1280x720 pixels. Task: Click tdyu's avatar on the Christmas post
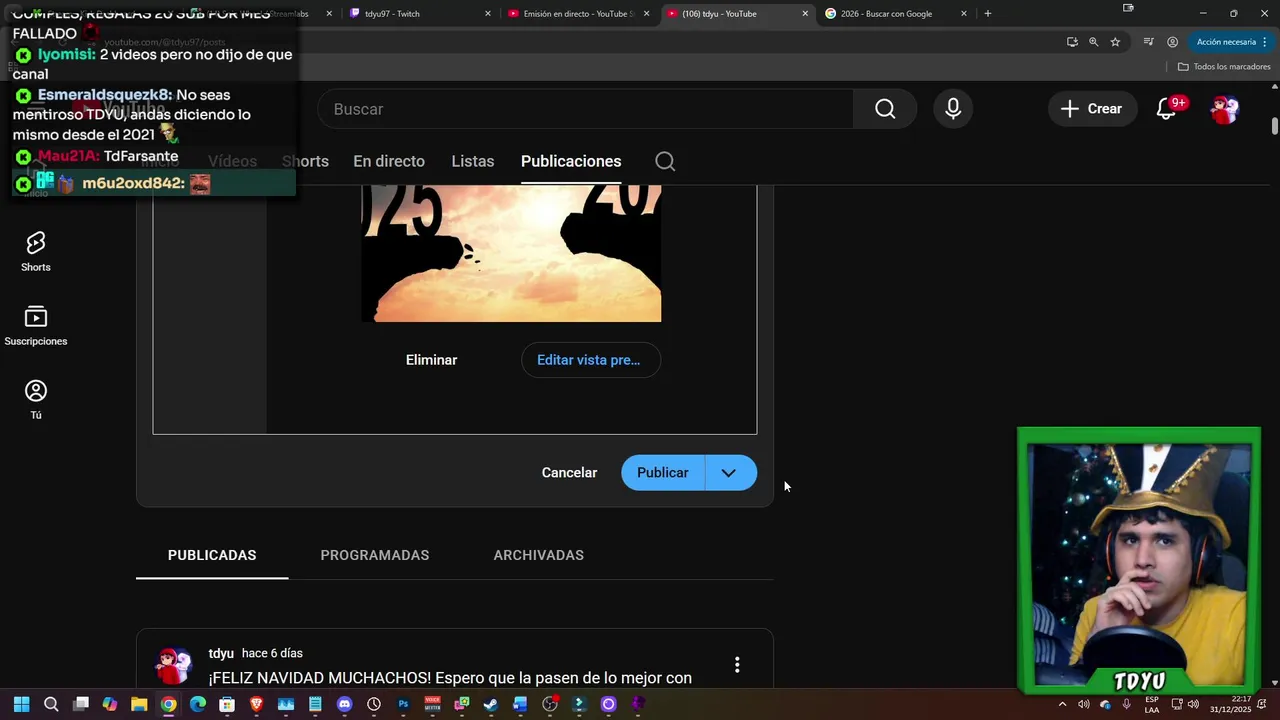point(174,665)
